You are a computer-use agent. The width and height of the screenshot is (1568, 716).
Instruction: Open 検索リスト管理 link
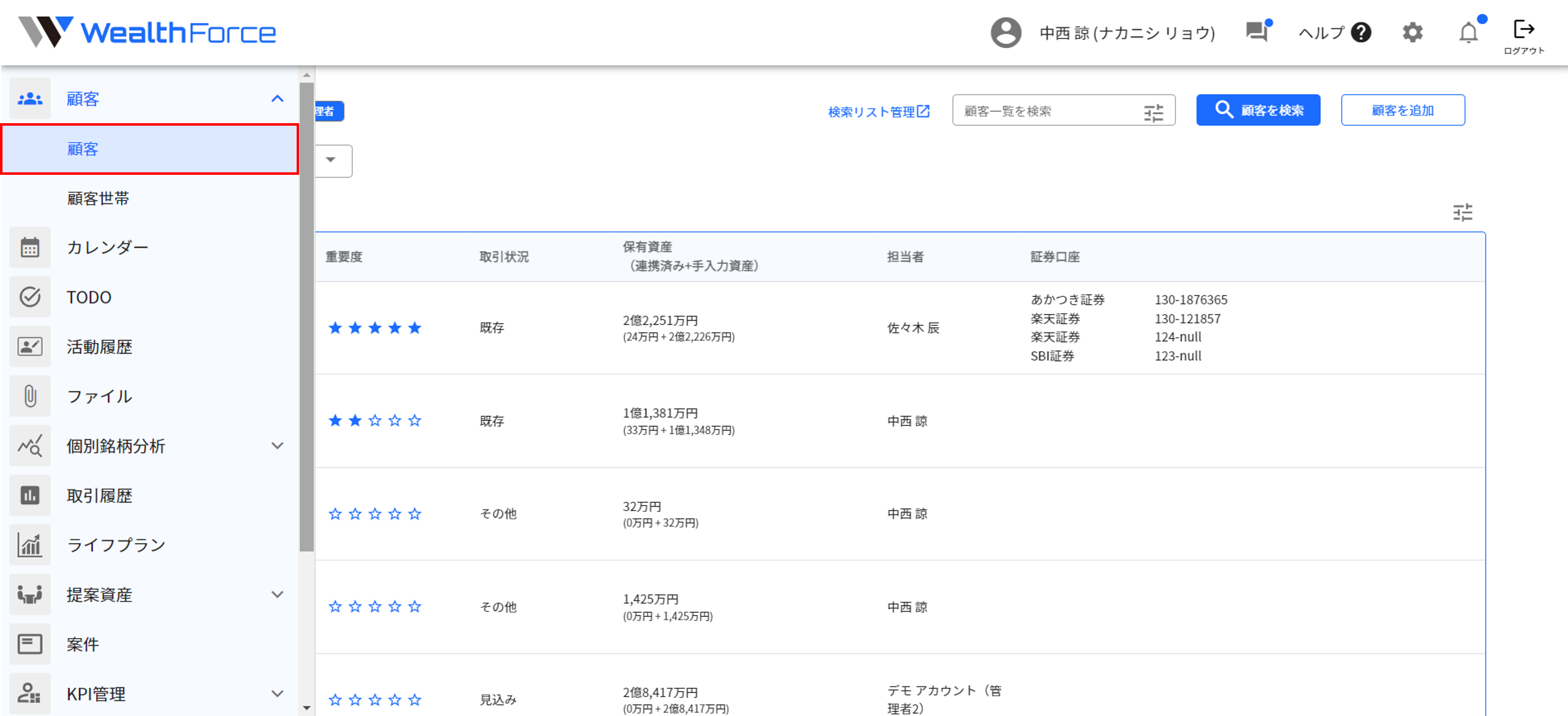point(878,111)
